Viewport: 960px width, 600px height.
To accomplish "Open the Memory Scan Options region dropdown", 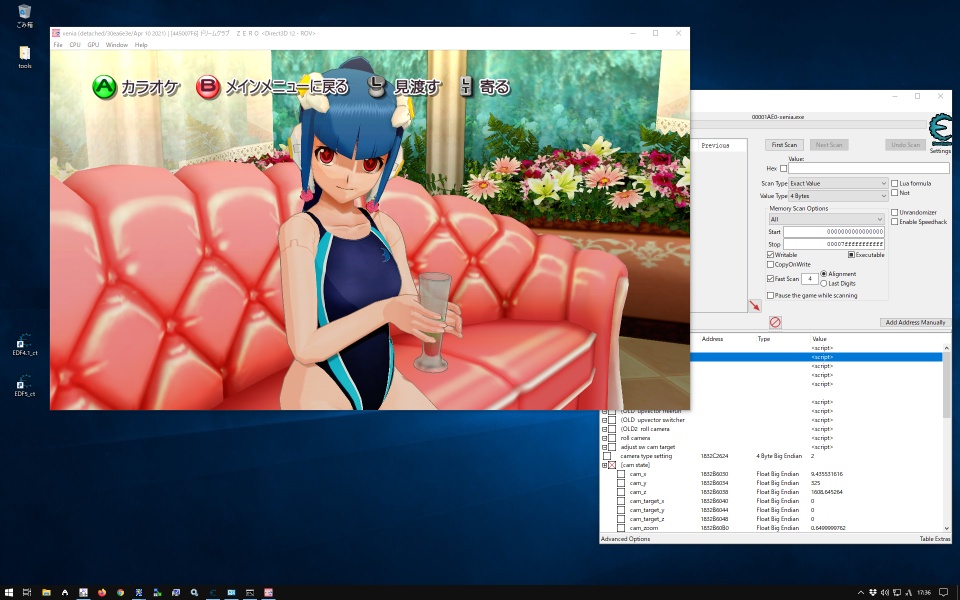I will 827,219.
